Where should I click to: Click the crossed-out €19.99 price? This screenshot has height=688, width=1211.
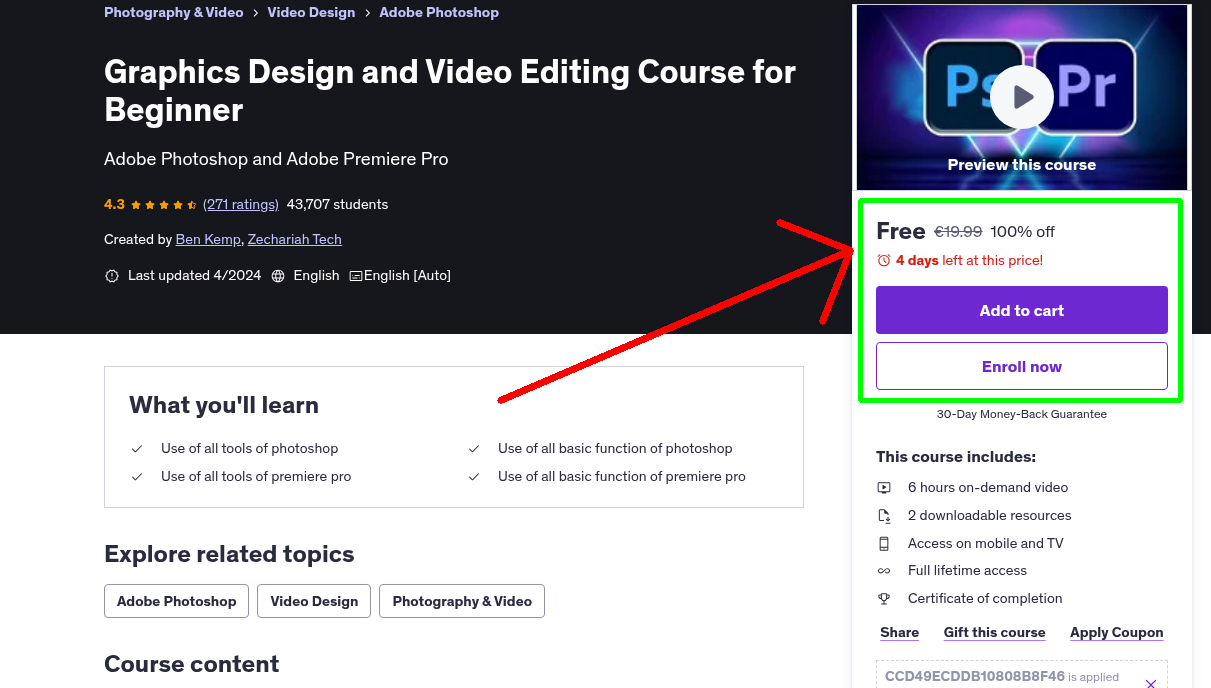pos(958,232)
